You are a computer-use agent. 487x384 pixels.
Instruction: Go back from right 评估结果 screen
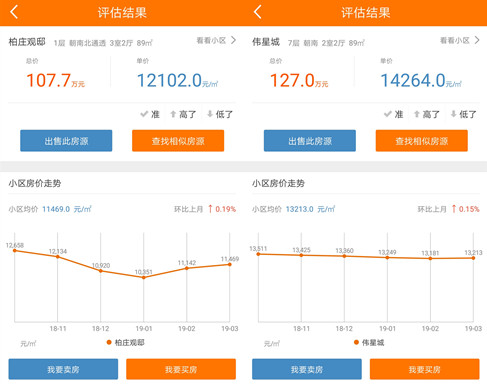pyautogui.click(x=257, y=12)
